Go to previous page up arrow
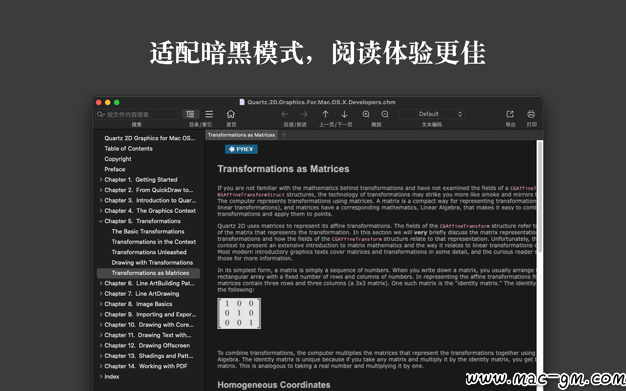This screenshot has height=391, width=626. pyautogui.click(x=325, y=114)
